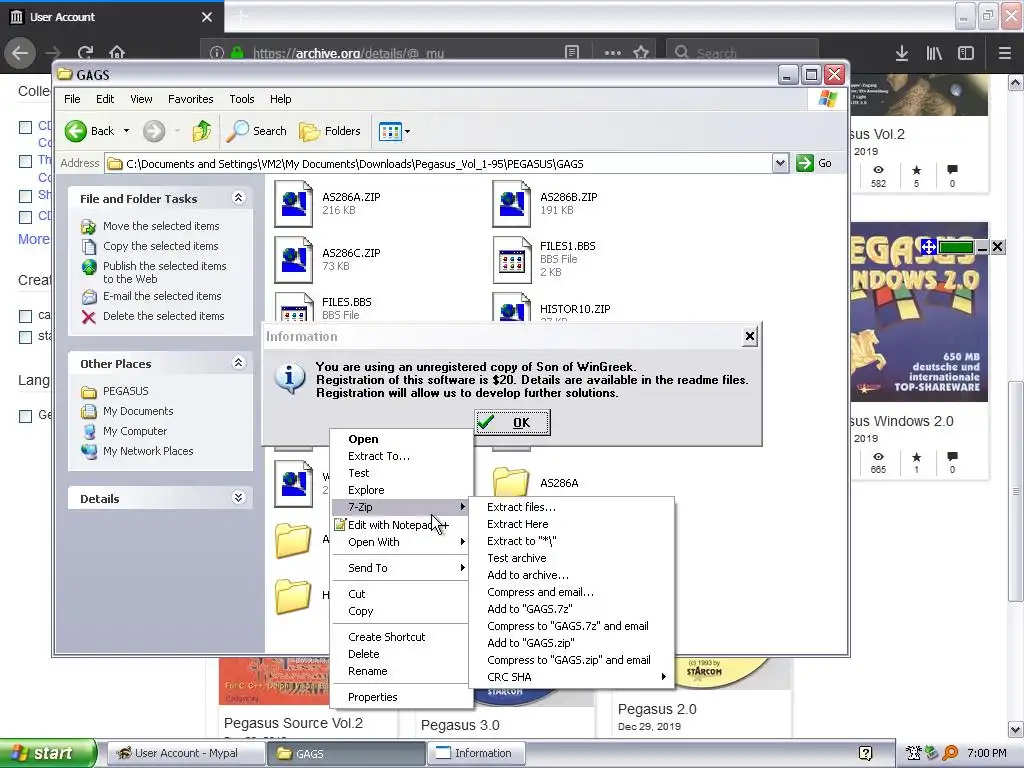
Task: Go Back in the GAGS Explorer window
Action: (x=89, y=131)
